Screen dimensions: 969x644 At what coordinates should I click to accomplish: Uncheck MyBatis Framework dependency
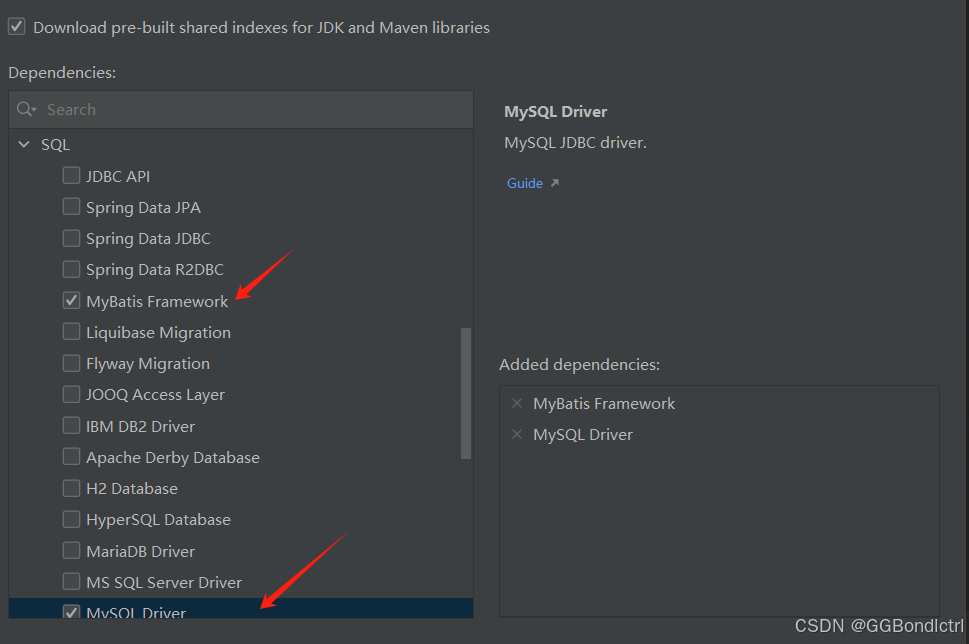pyautogui.click(x=72, y=300)
